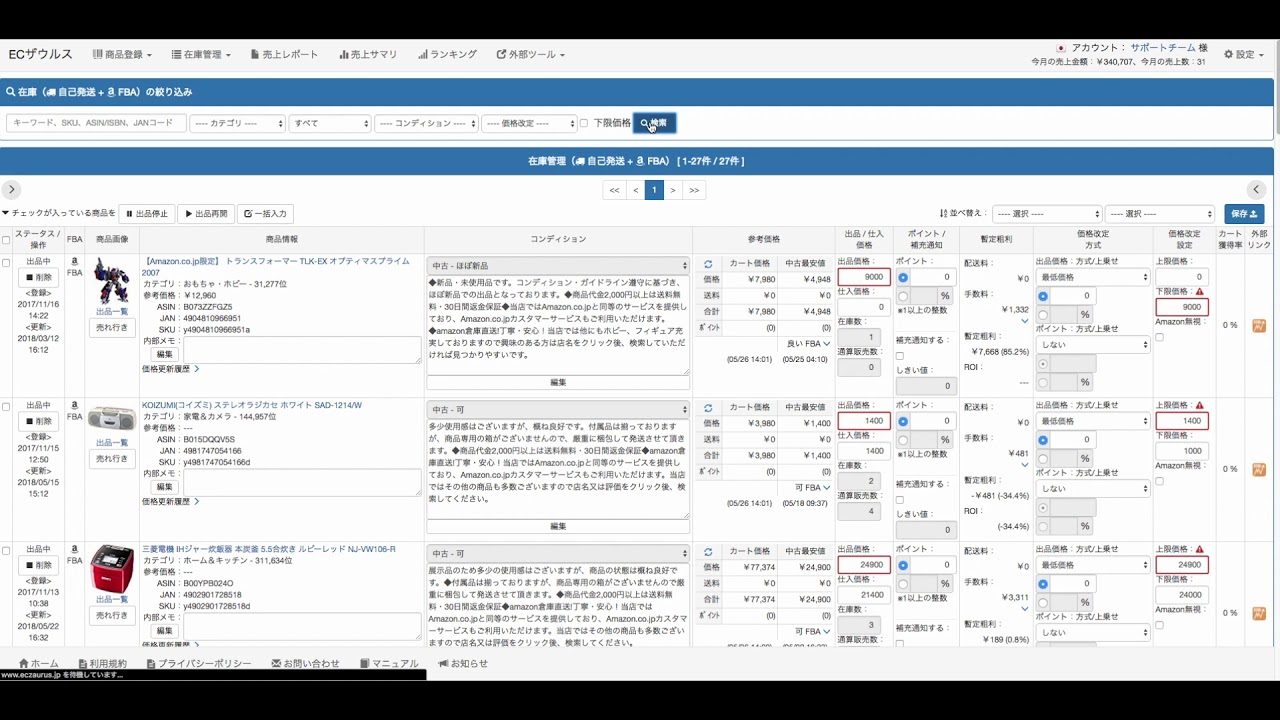Tick the Amazon無視 checkbox for first item
Screen dimensions: 1280x720
pyautogui.click(x=1159, y=337)
